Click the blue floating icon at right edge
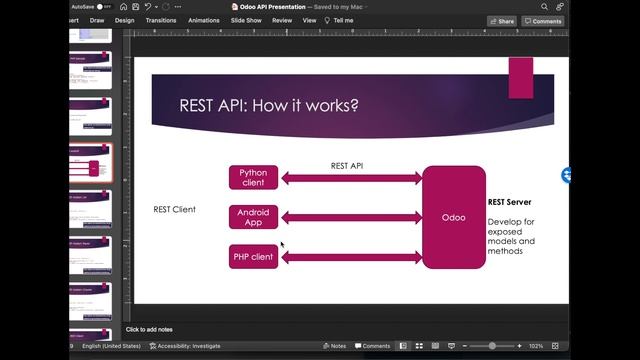The width and height of the screenshot is (640, 360). tap(566, 175)
